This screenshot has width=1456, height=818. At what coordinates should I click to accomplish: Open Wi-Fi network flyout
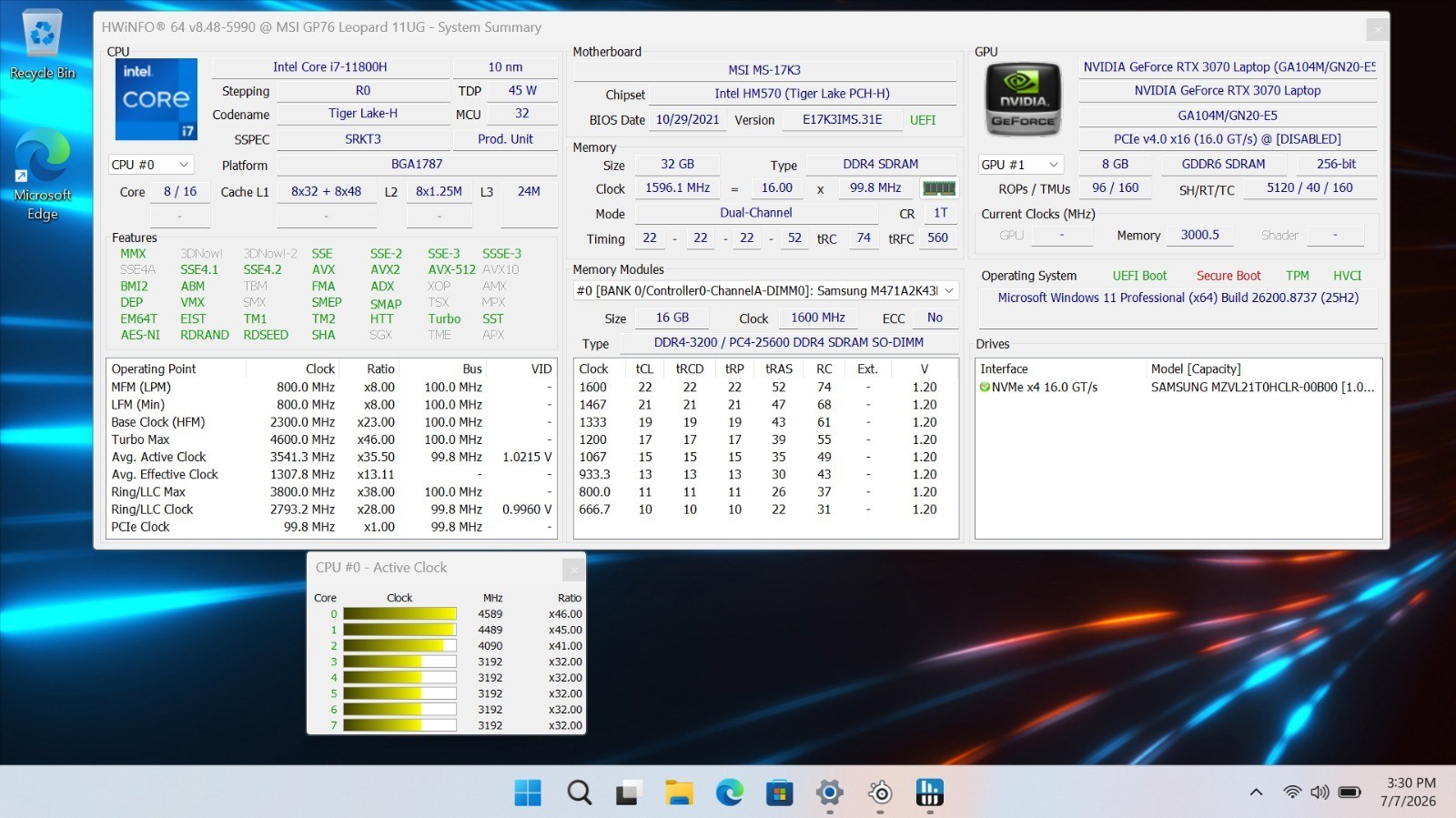[x=1292, y=793]
